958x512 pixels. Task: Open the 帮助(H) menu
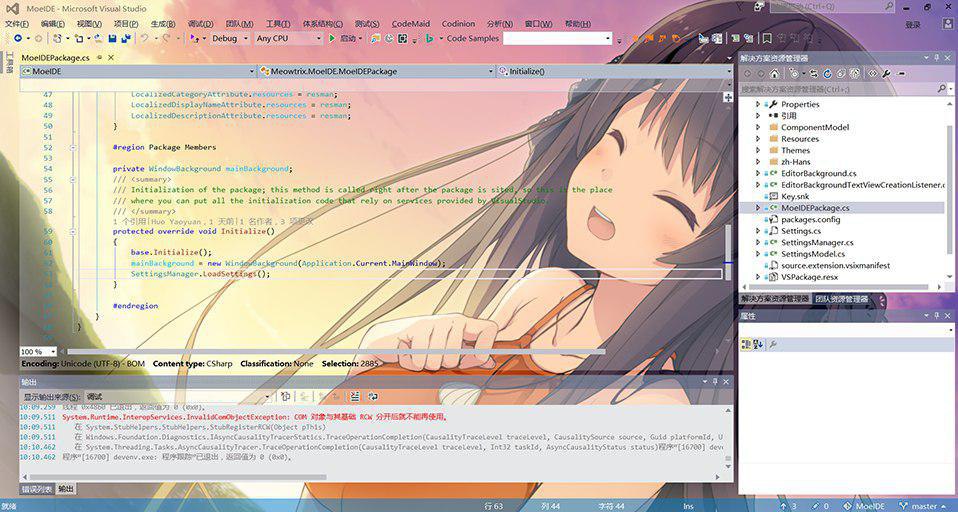click(577, 24)
